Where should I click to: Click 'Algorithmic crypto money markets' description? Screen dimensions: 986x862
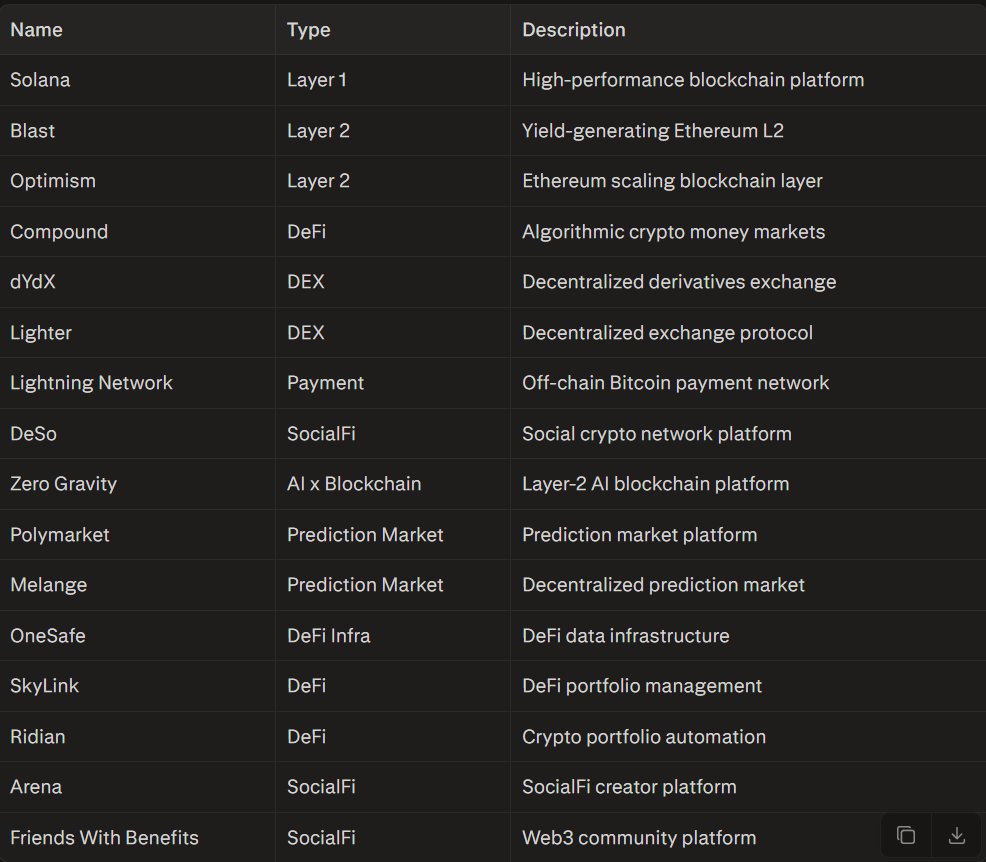673,232
